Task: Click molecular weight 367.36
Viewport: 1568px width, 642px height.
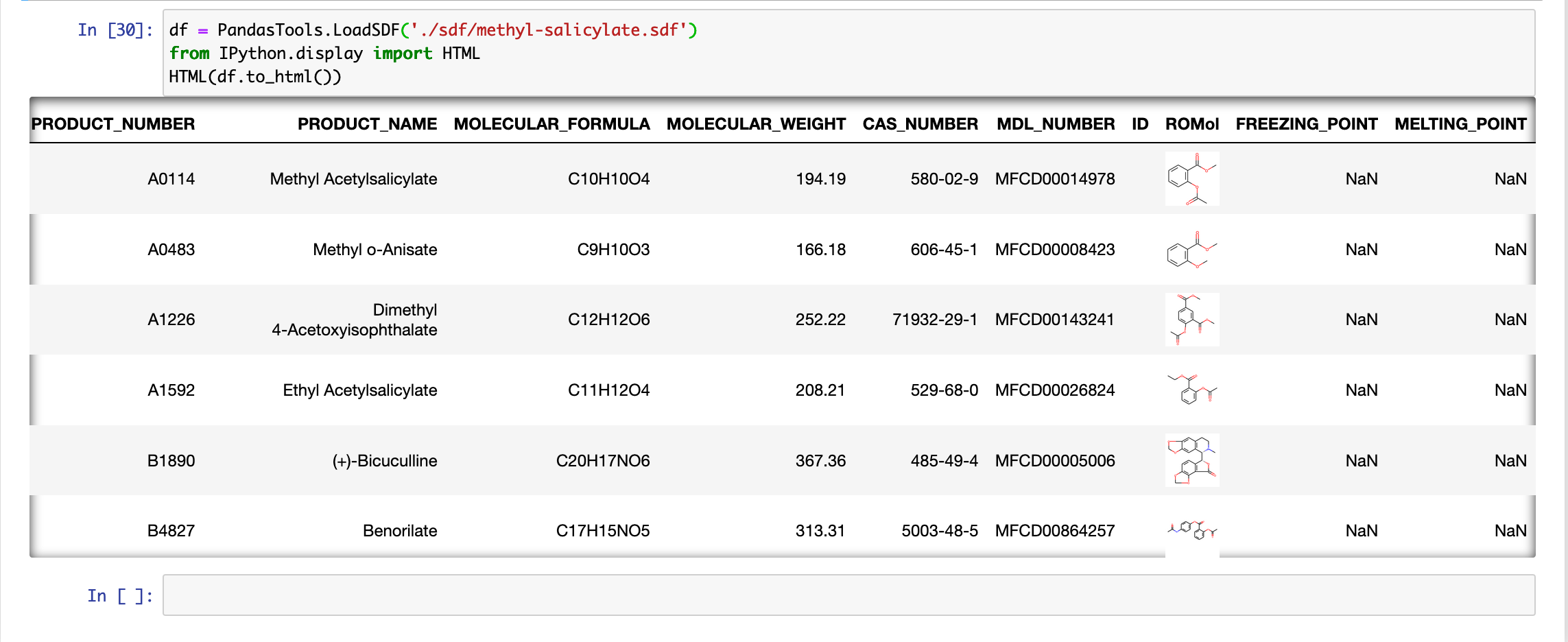Action: tap(820, 461)
